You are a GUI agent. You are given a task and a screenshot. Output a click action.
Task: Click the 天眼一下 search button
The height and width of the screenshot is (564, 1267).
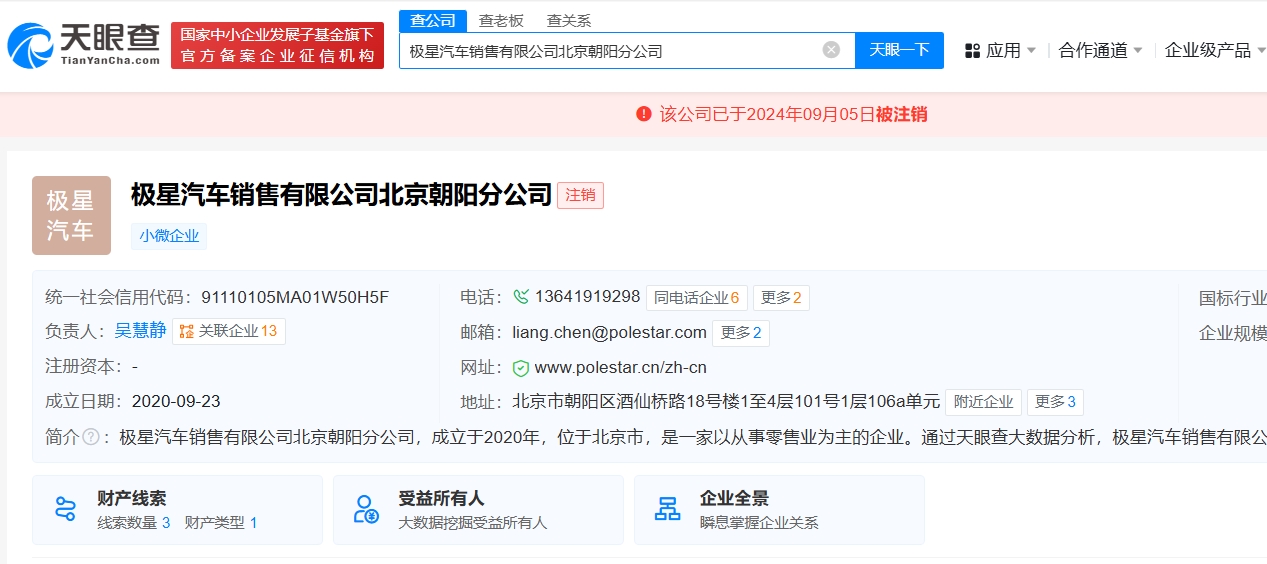coord(899,50)
